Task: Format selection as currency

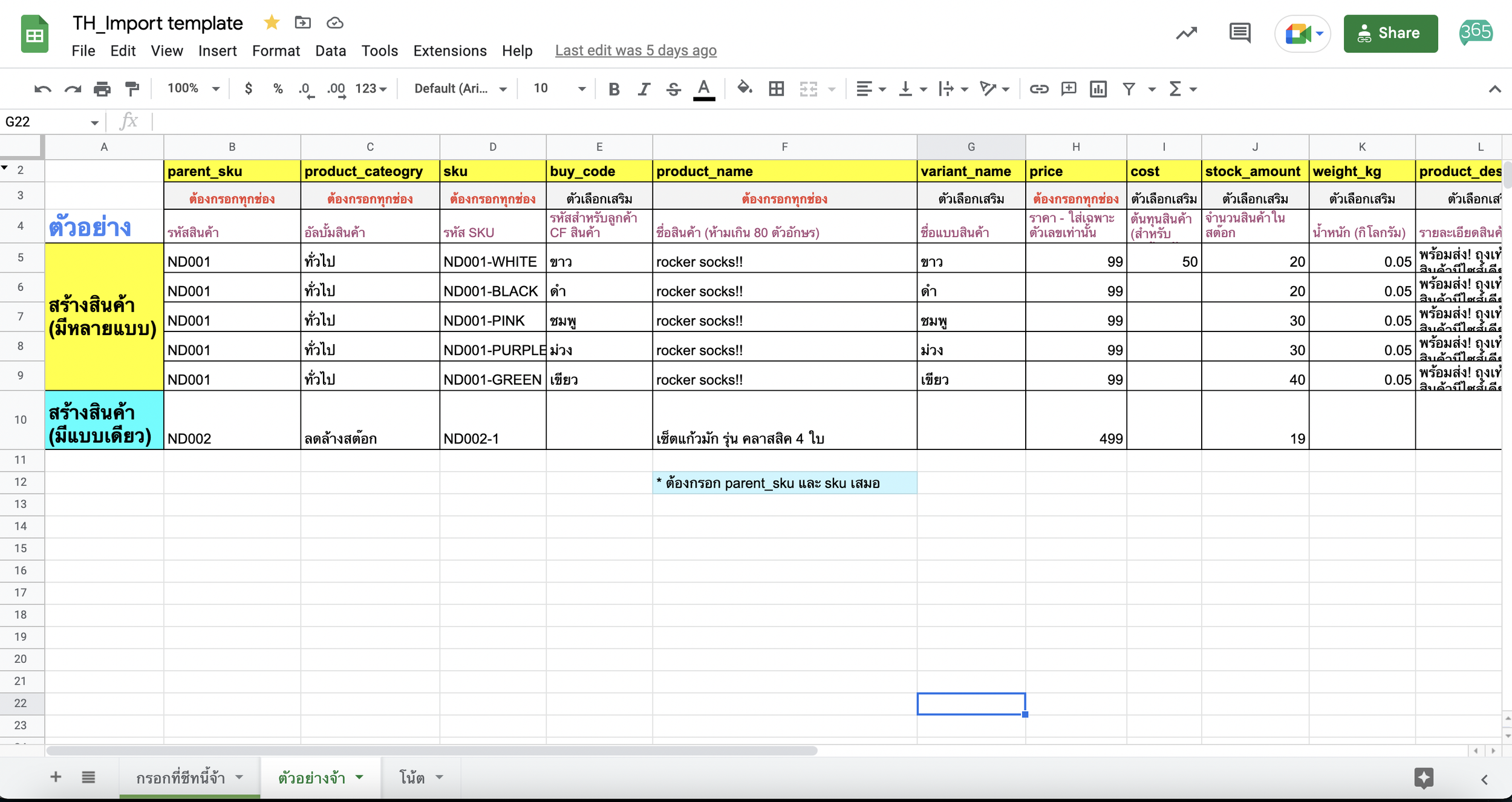Action: 249,88
